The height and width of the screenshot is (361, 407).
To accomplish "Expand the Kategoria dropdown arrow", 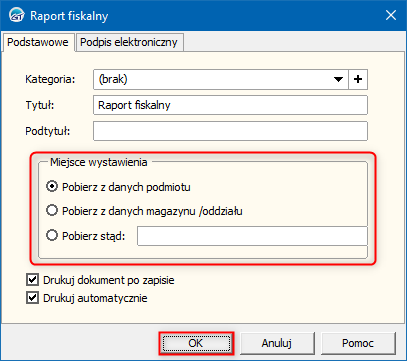I will click(339, 79).
